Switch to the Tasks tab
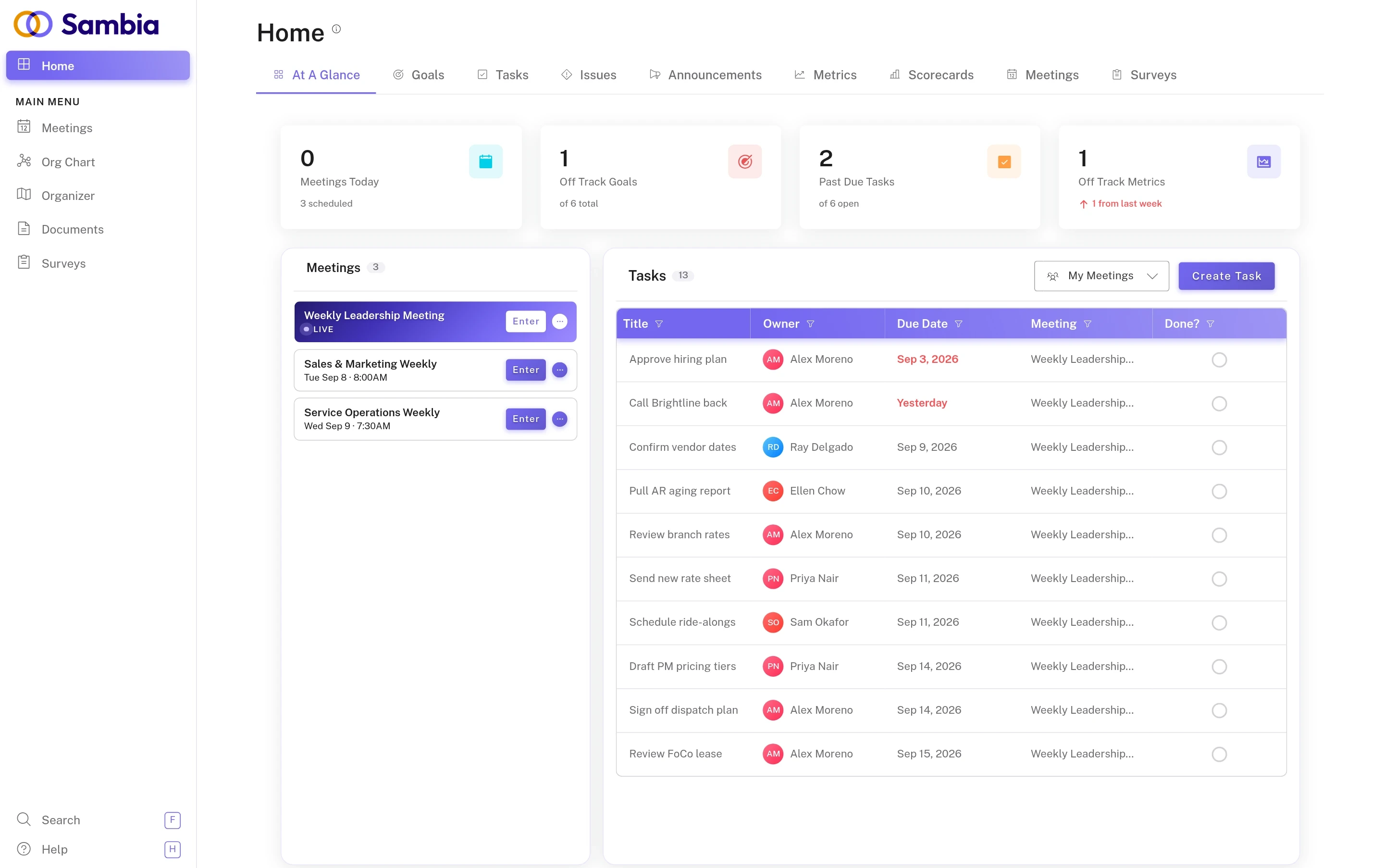The width and height of the screenshot is (1384, 868). tap(502, 74)
